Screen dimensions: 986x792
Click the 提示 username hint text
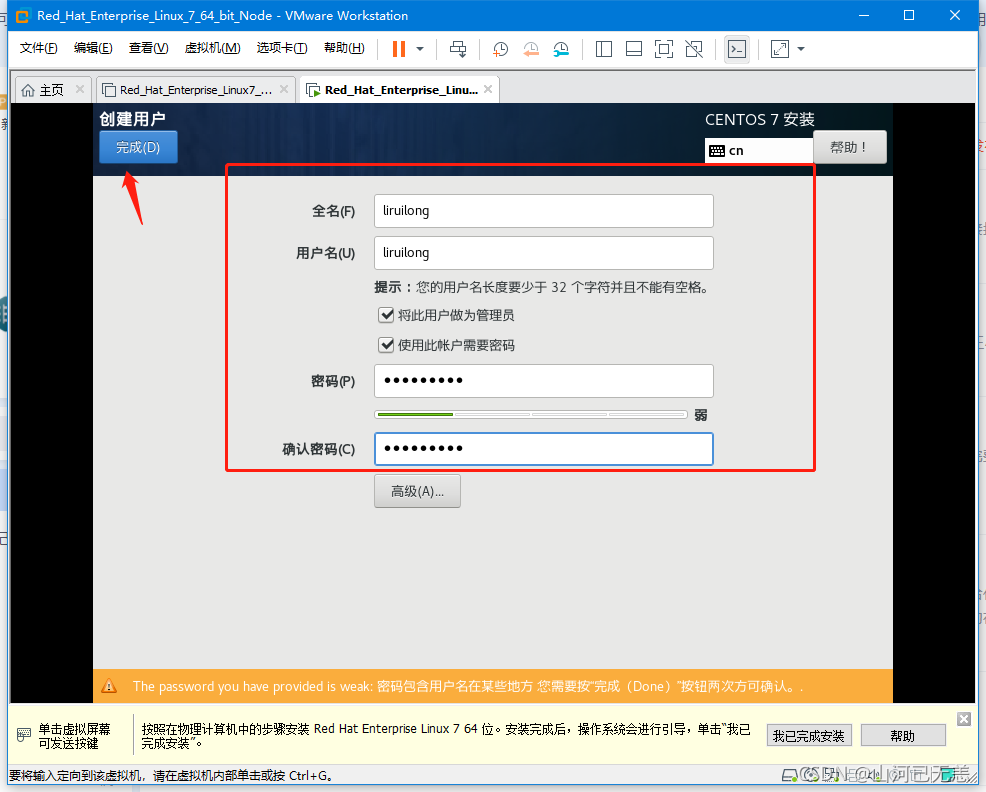[x=543, y=287]
